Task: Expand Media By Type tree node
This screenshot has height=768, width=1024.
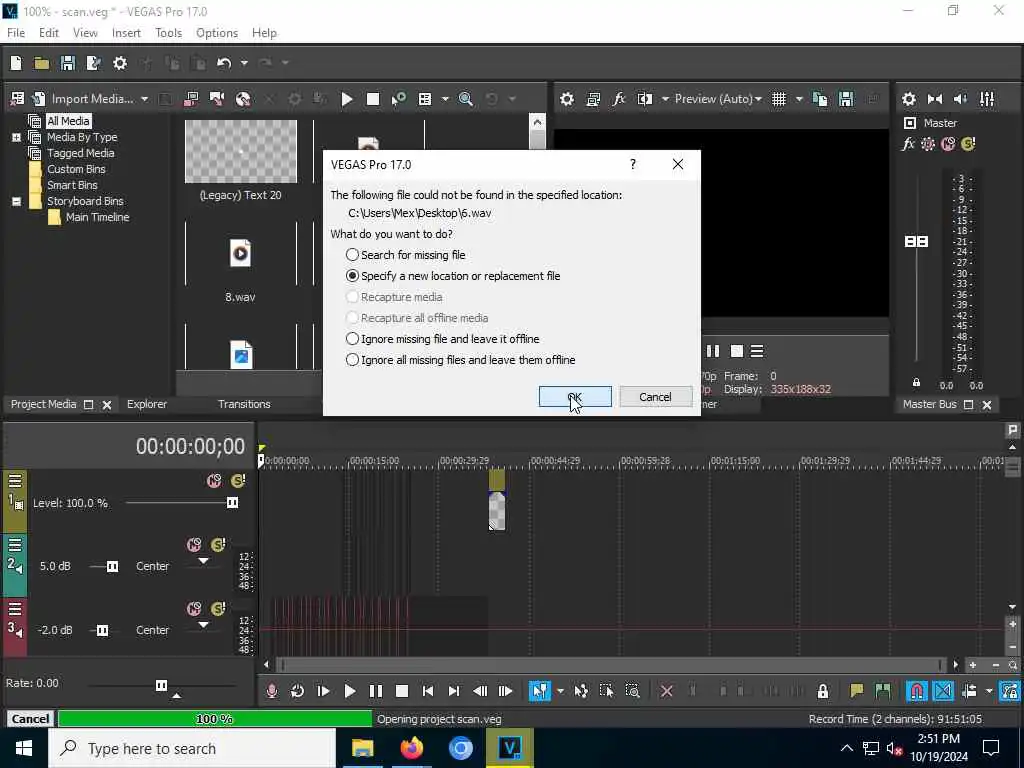Action: pyautogui.click(x=16, y=137)
